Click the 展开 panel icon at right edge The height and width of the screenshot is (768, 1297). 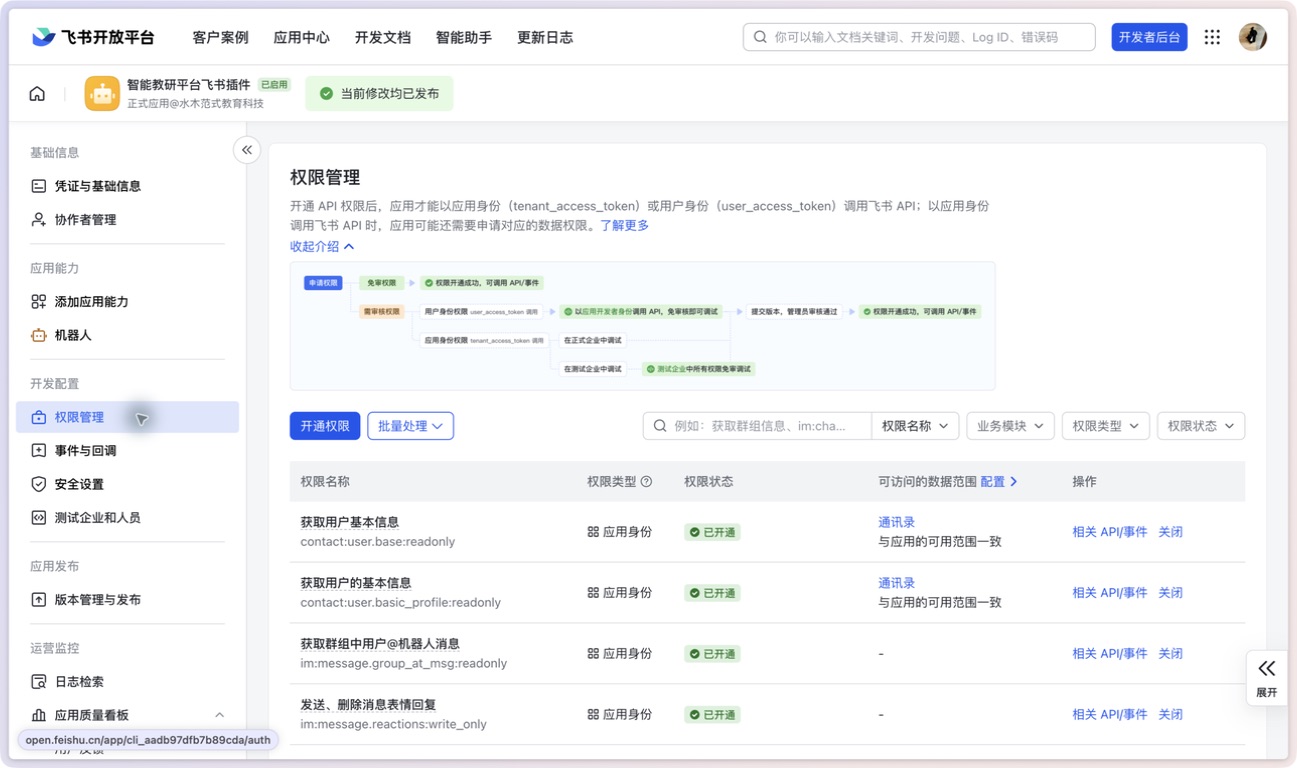point(1266,677)
